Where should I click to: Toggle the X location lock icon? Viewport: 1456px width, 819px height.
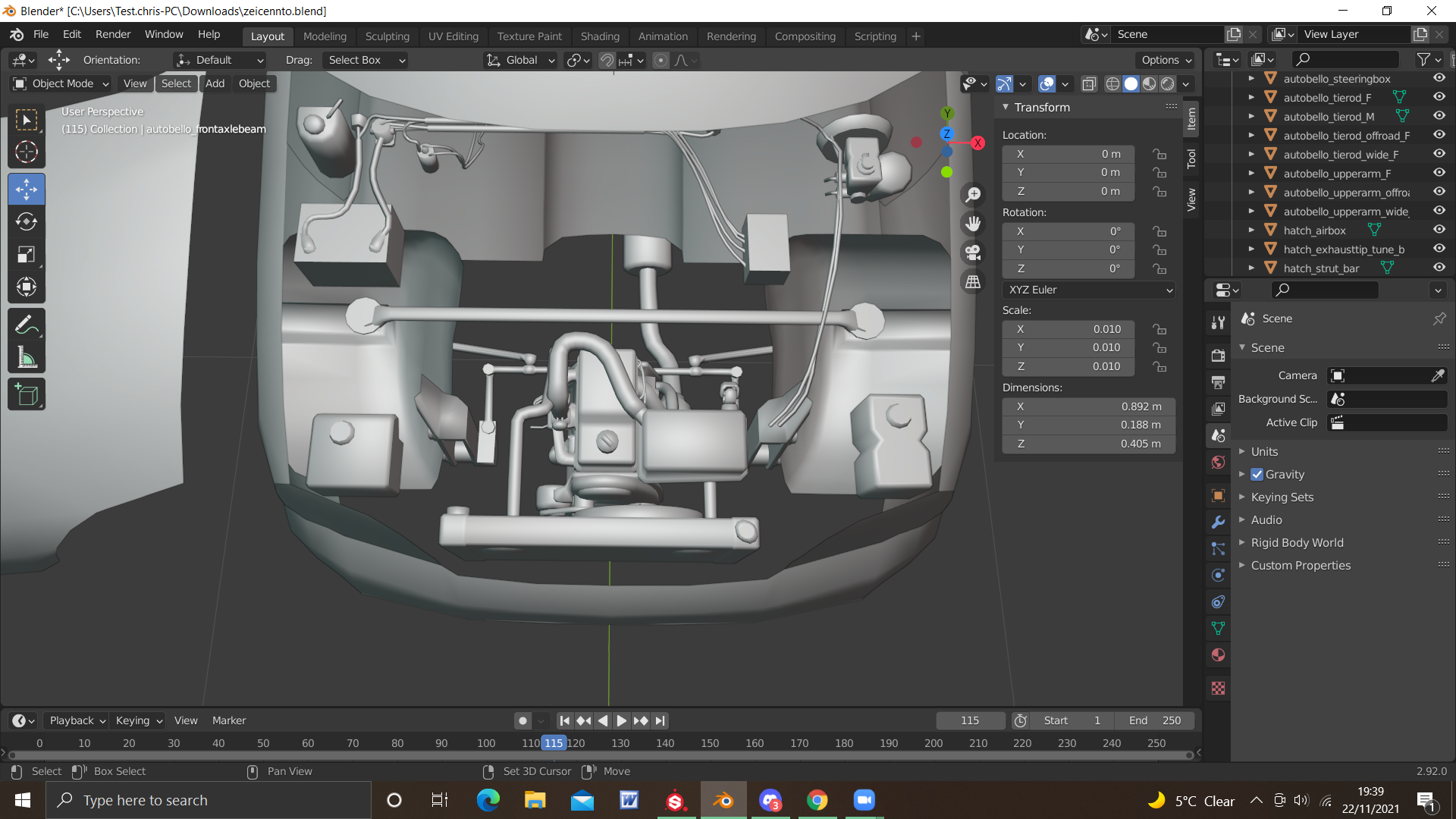point(1159,154)
